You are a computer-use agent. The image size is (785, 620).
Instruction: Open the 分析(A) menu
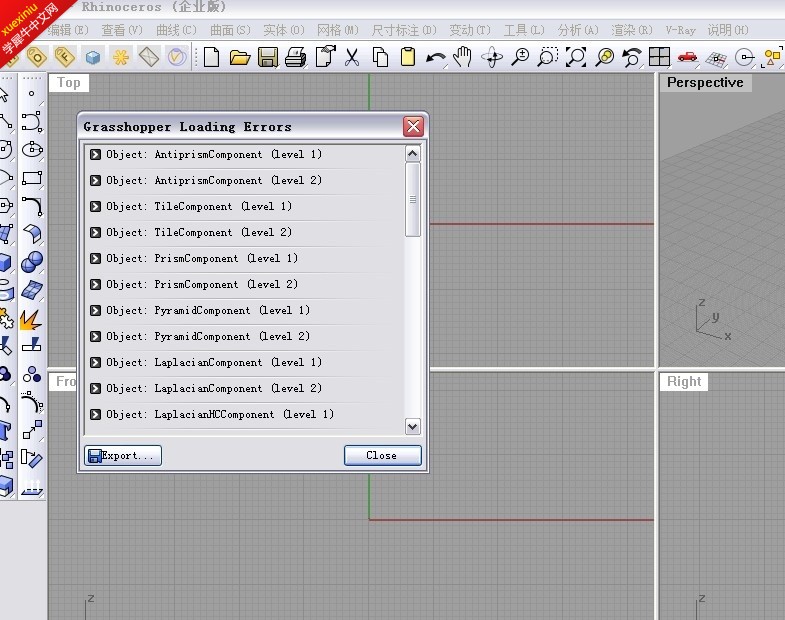[x=578, y=30]
